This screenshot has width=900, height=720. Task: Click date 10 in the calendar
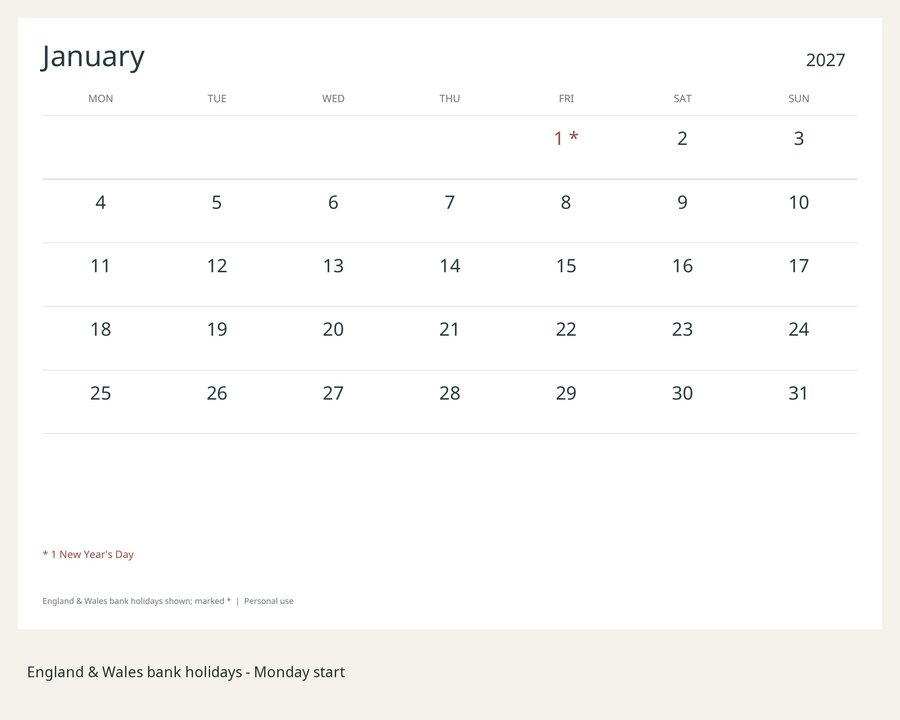[799, 202]
